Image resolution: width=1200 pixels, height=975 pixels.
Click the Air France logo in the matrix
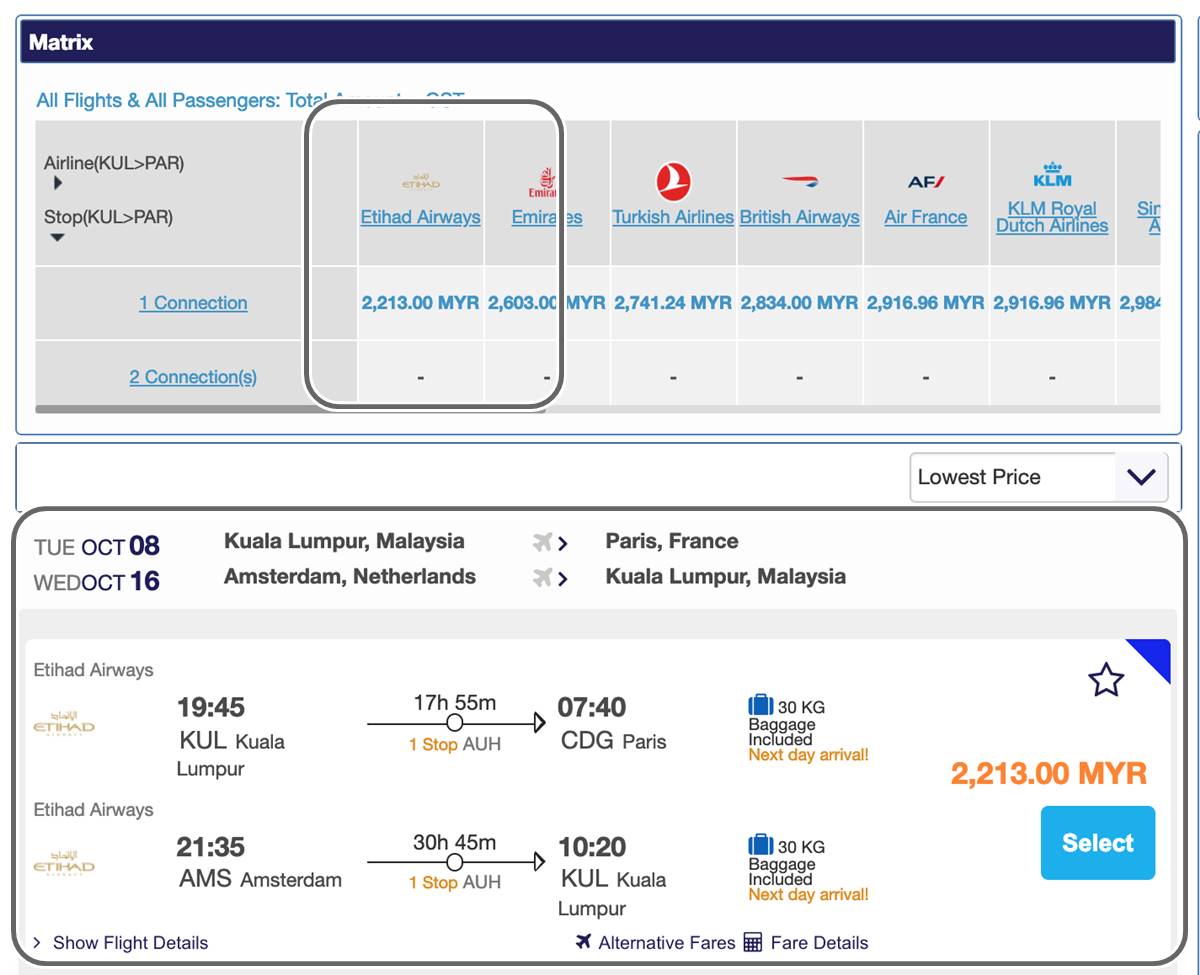click(x=926, y=182)
